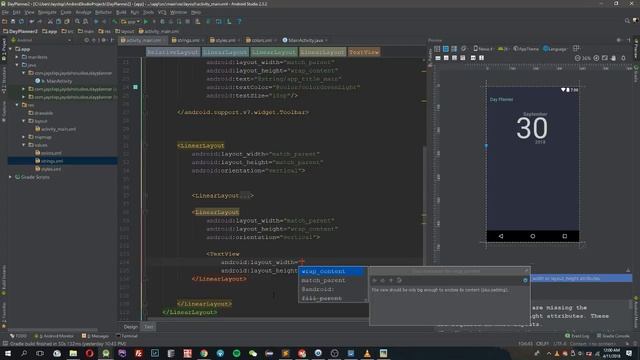Screen dimensions: 640x360
Task: Open the AppTheme selector in Preview
Action: click(526, 49)
